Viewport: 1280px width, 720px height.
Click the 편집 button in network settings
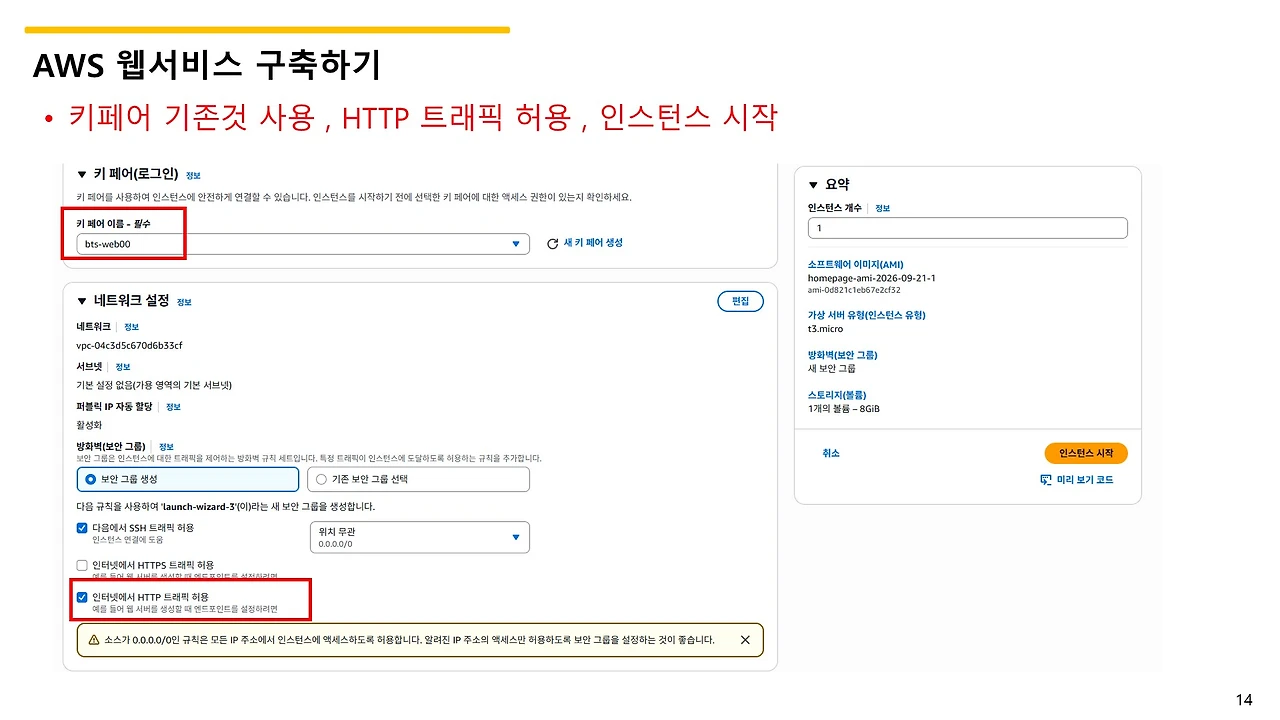[x=740, y=301]
